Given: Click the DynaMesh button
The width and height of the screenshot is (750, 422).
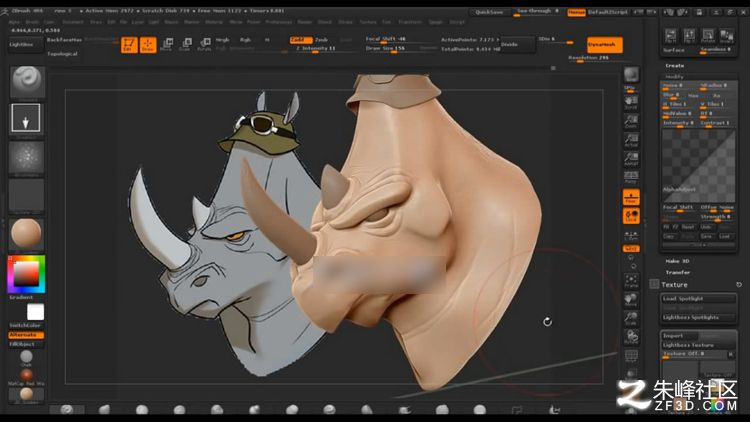Looking at the screenshot, I should [605, 44].
